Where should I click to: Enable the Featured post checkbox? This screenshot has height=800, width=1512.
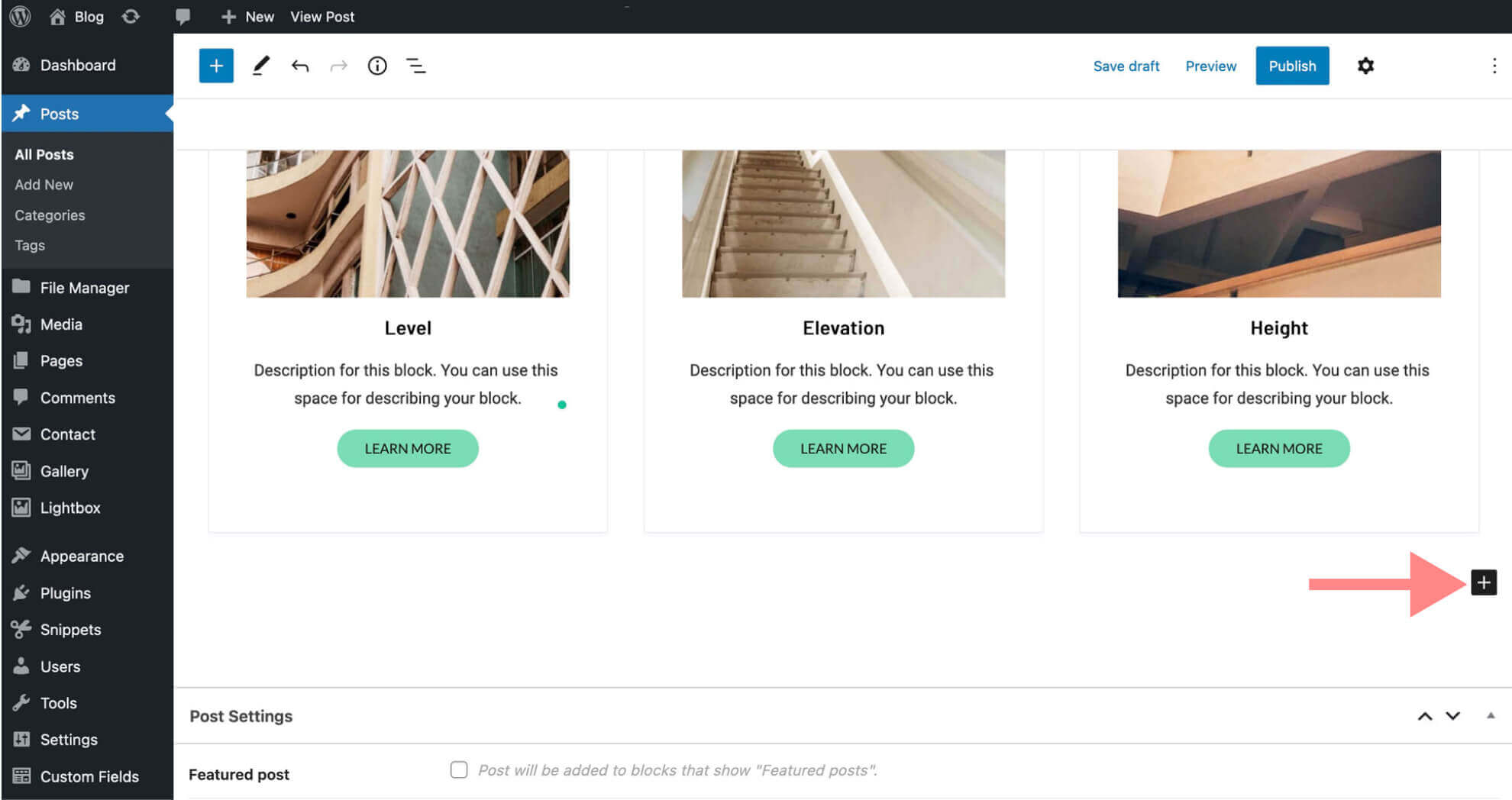point(459,769)
